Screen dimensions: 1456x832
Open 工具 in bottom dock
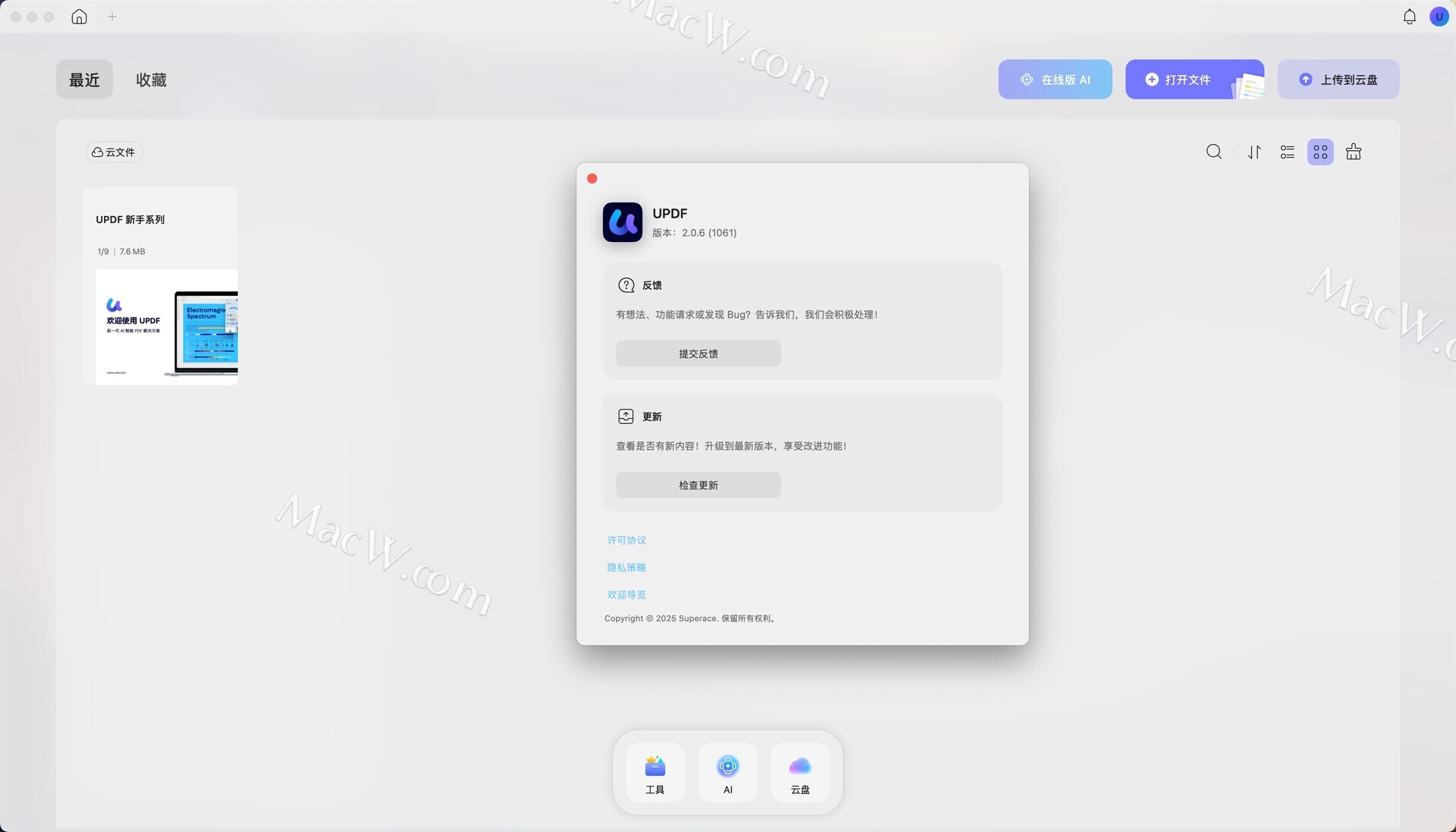[655, 773]
